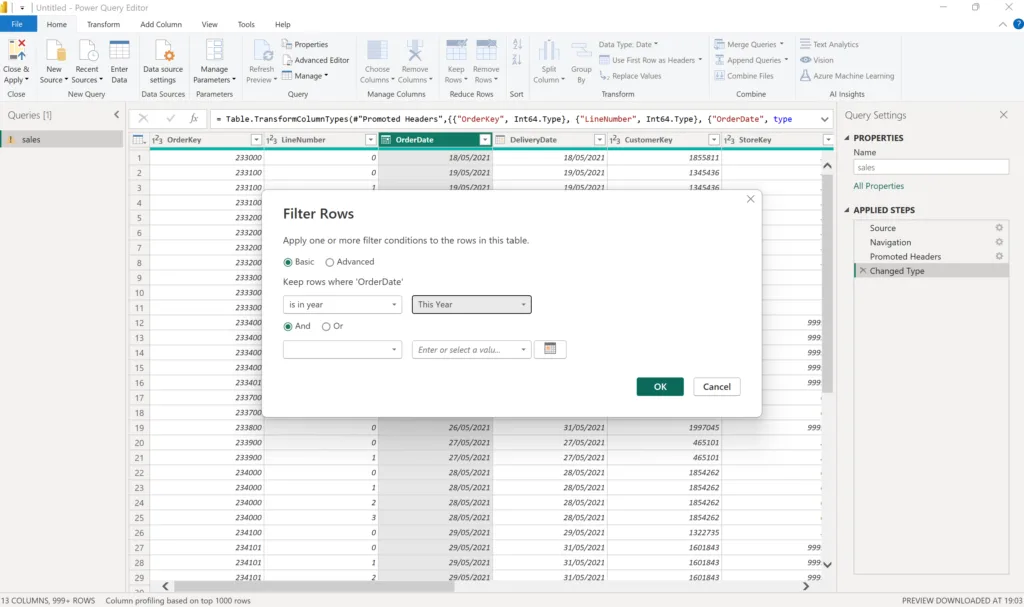Open Vision AI insights
1024x607 pixels.
tap(817, 60)
